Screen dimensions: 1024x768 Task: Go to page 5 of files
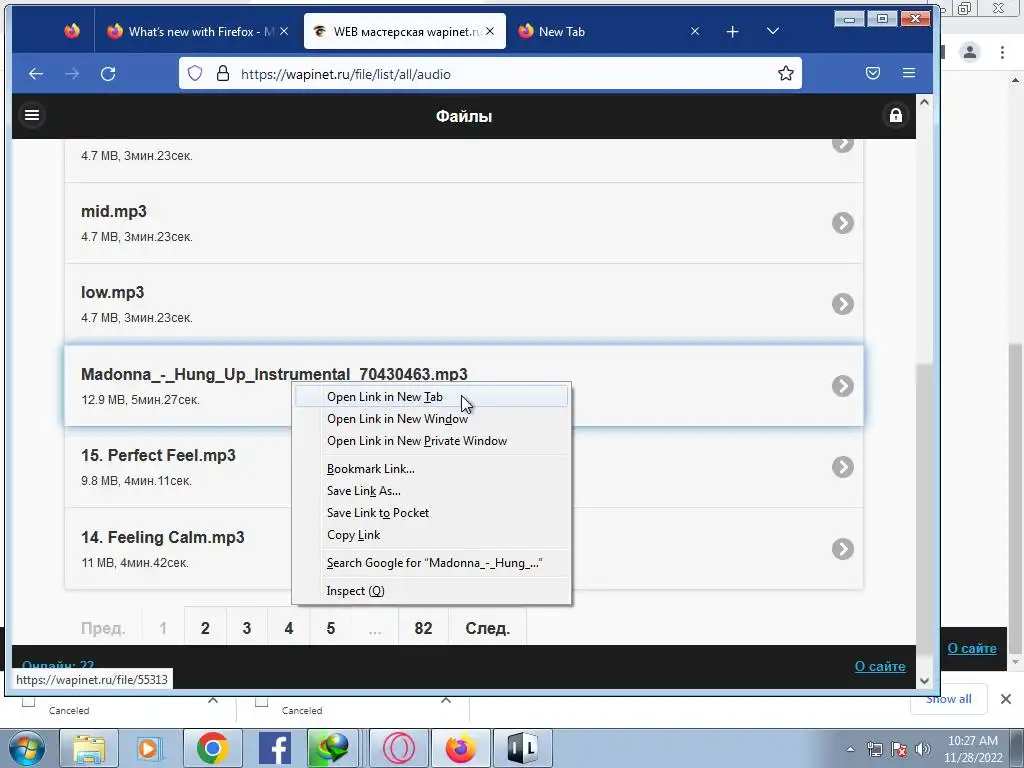[330, 628]
